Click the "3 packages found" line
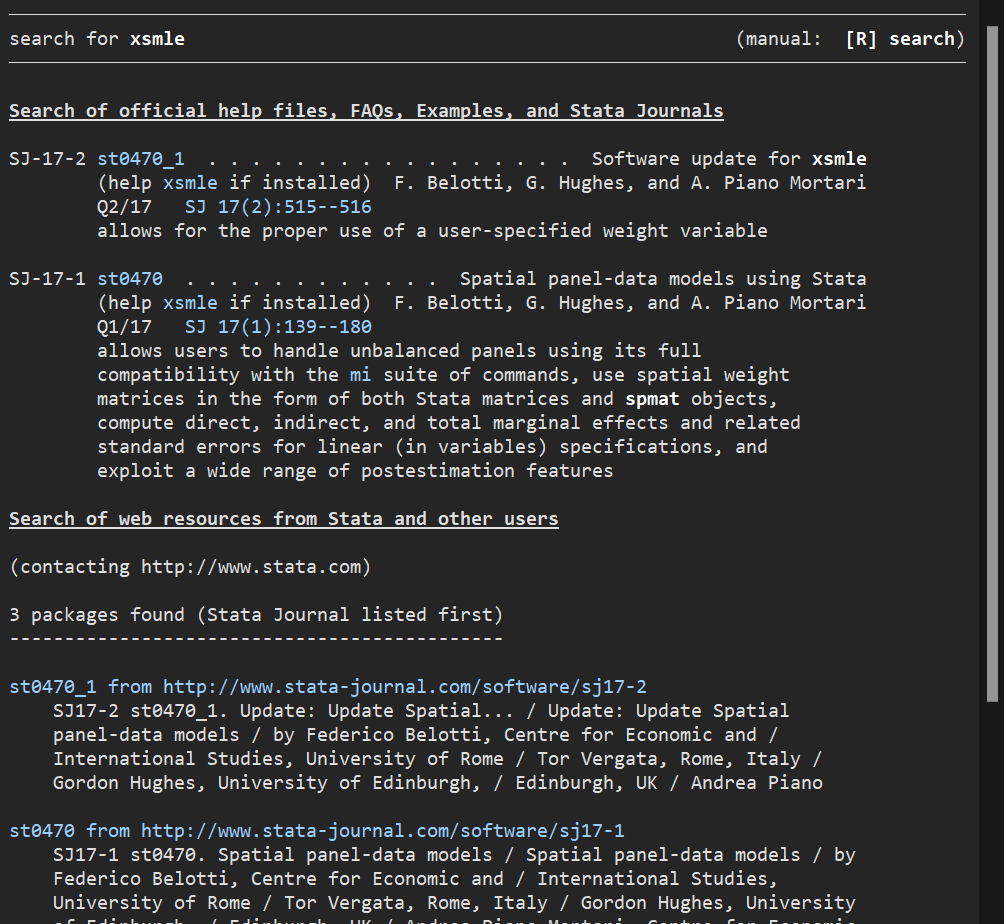Screen dimensions: 1004x924 [x=256, y=615]
